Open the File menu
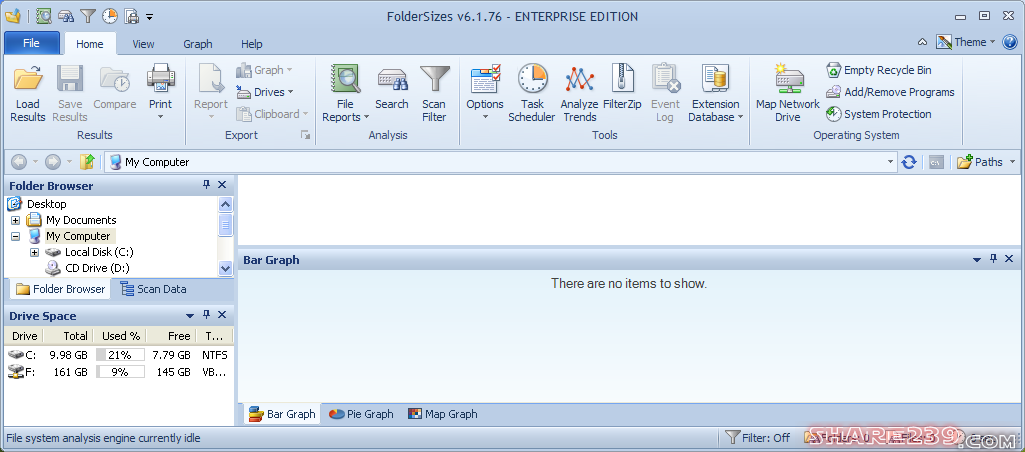1025x452 pixels. pyautogui.click(x=31, y=43)
